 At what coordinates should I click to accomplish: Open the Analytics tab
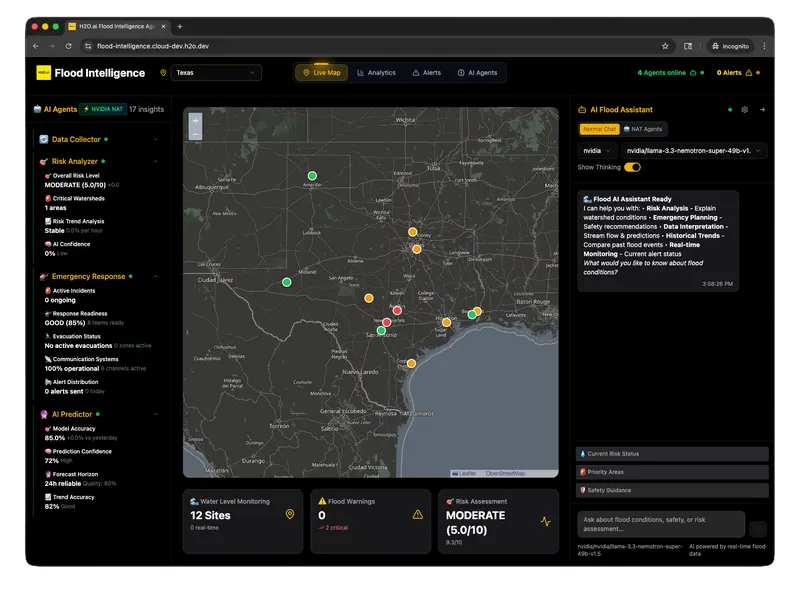pos(377,72)
